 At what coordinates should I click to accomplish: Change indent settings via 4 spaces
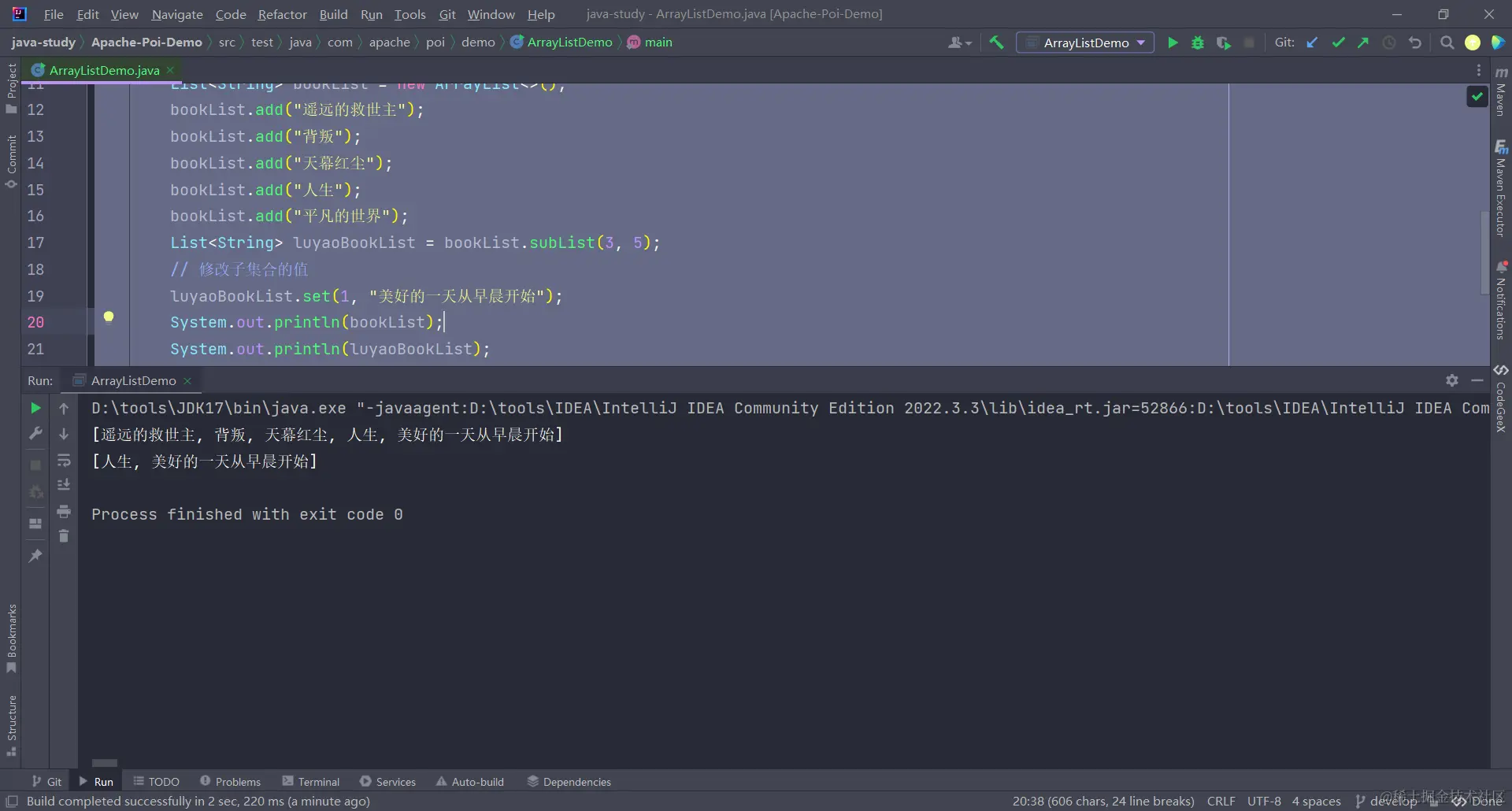click(x=1316, y=801)
